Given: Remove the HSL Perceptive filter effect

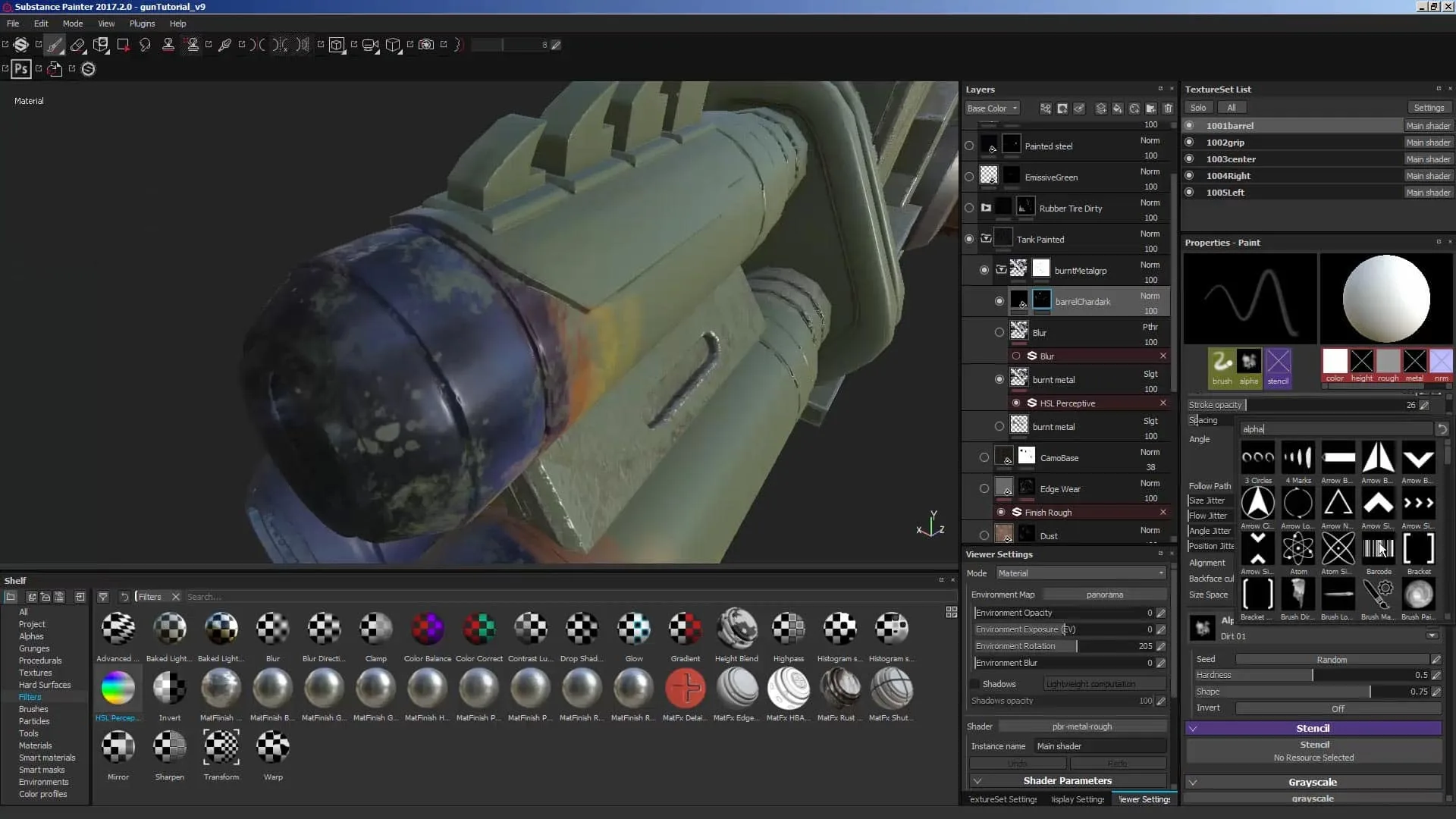Looking at the screenshot, I should 1163,403.
